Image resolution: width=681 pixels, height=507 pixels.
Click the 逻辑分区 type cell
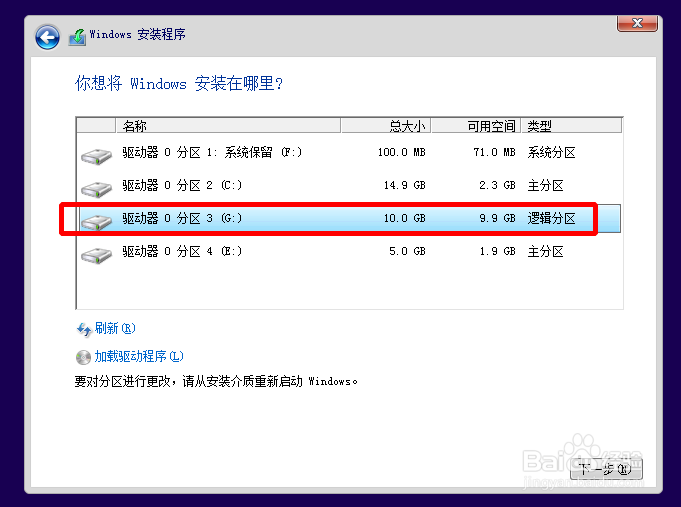click(x=552, y=218)
